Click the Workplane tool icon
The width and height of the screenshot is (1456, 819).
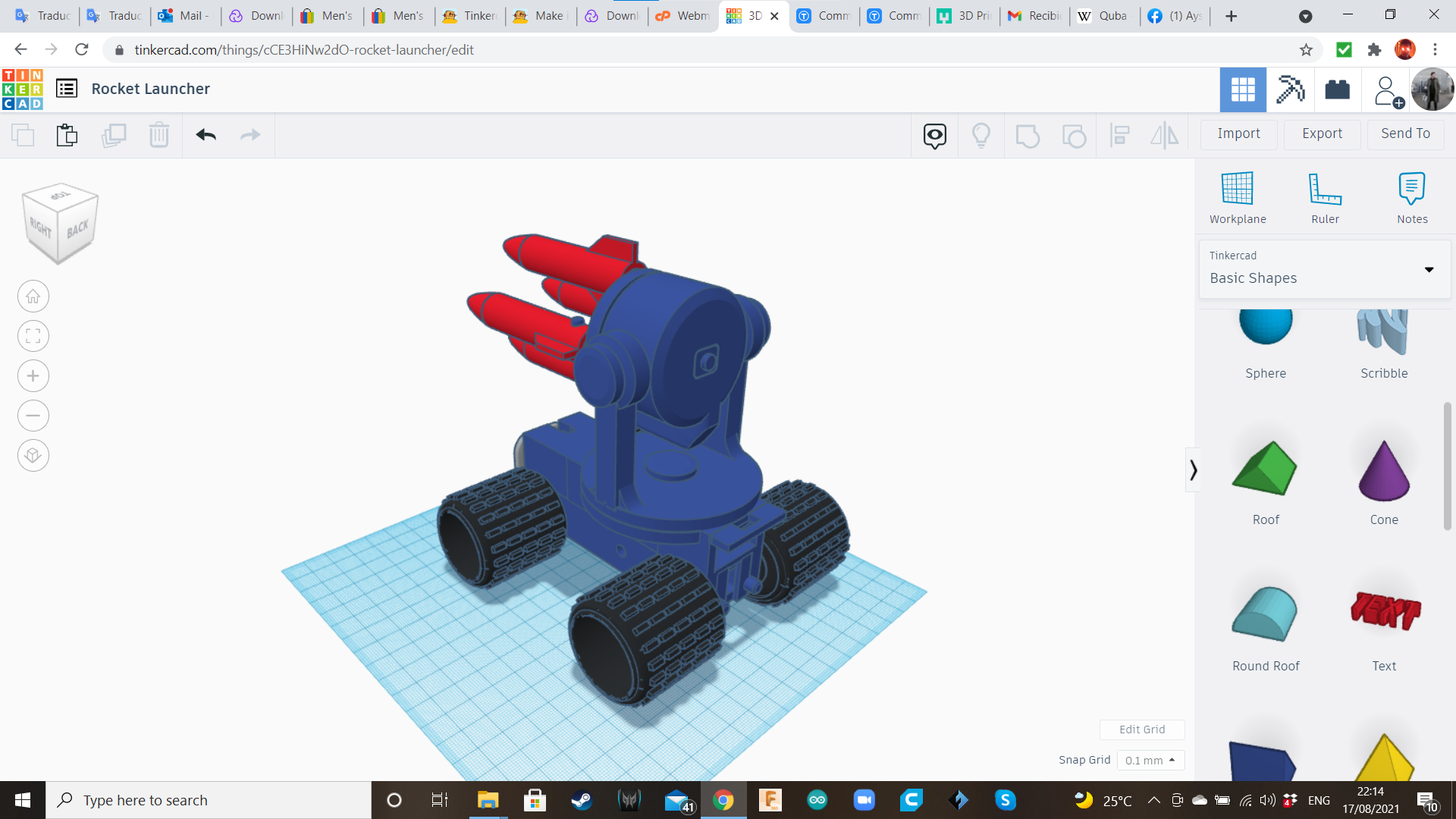(1237, 189)
